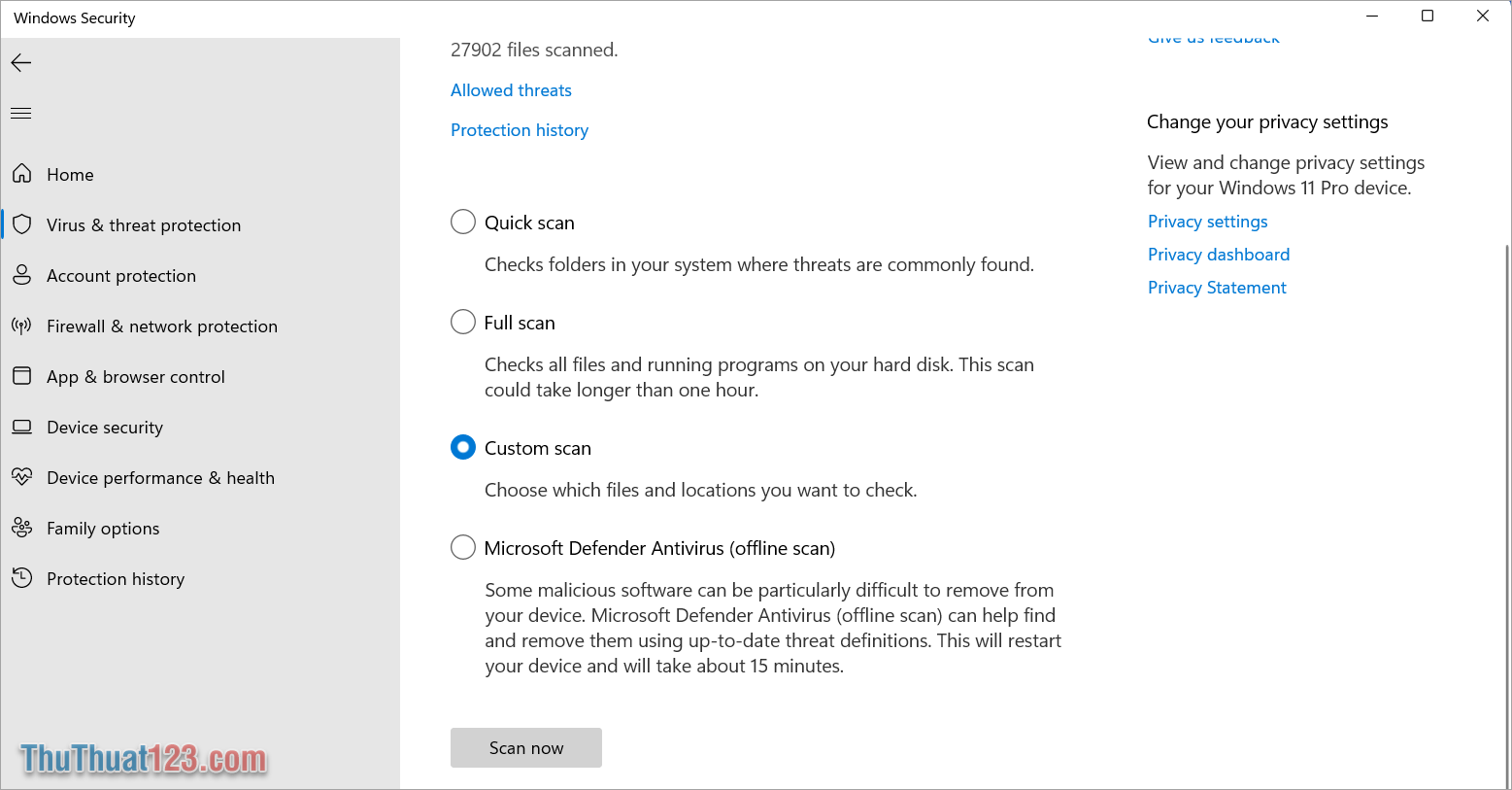Open the Privacy dashboard link
Image resolution: width=1512 pixels, height=790 pixels.
(x=1219, y=255)
